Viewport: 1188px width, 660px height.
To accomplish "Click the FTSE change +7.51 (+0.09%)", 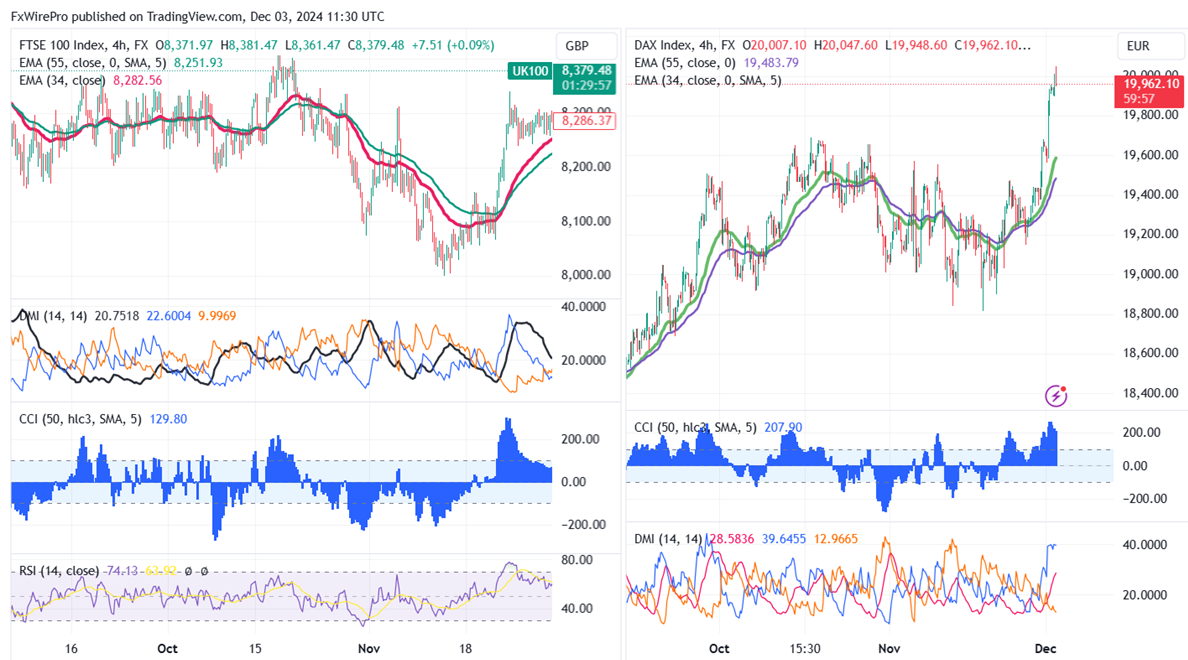I will tap(453, 45).
